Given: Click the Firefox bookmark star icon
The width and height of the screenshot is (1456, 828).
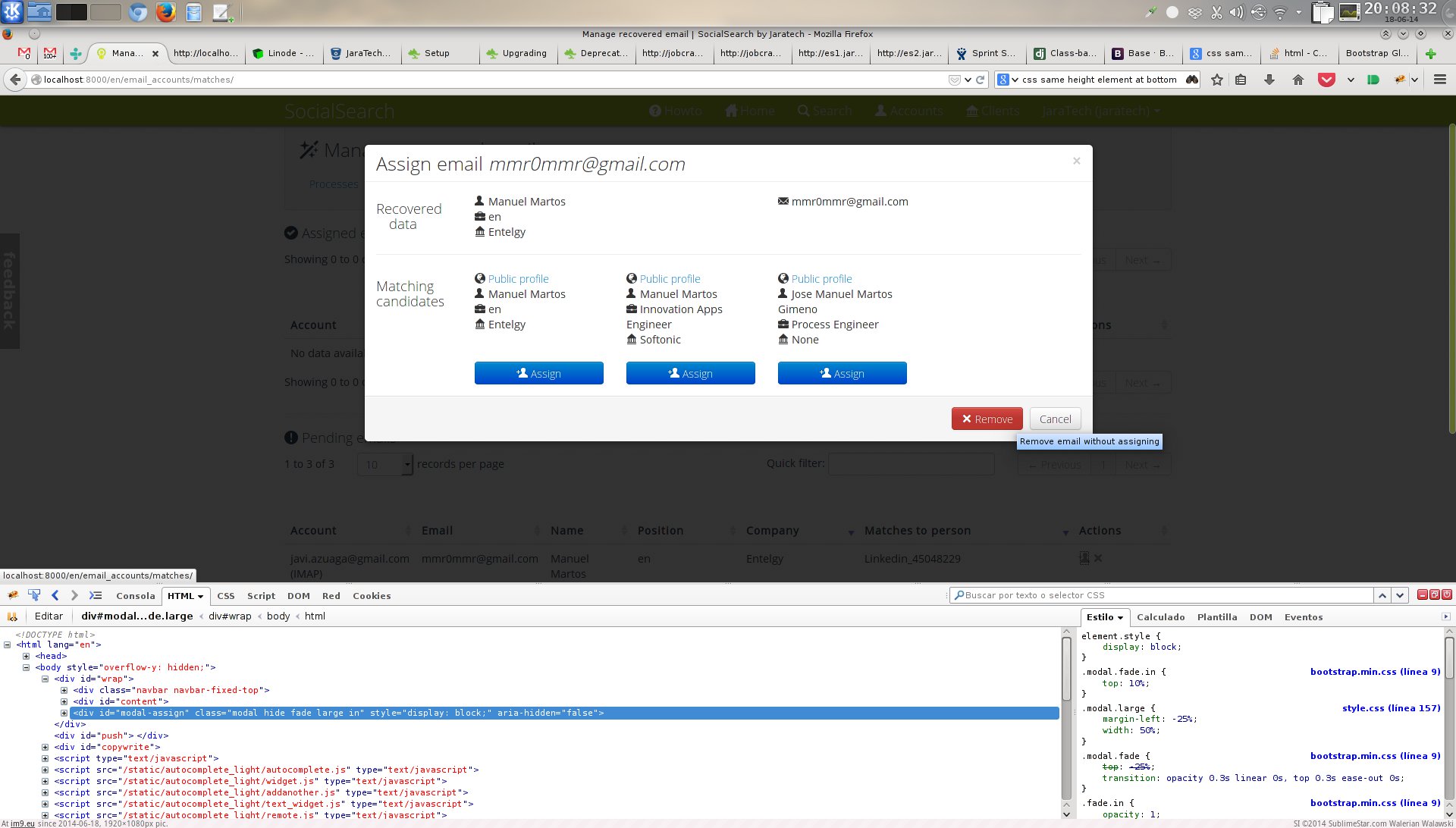Looking at the screenshot, I should click(x=1217, y=80).
